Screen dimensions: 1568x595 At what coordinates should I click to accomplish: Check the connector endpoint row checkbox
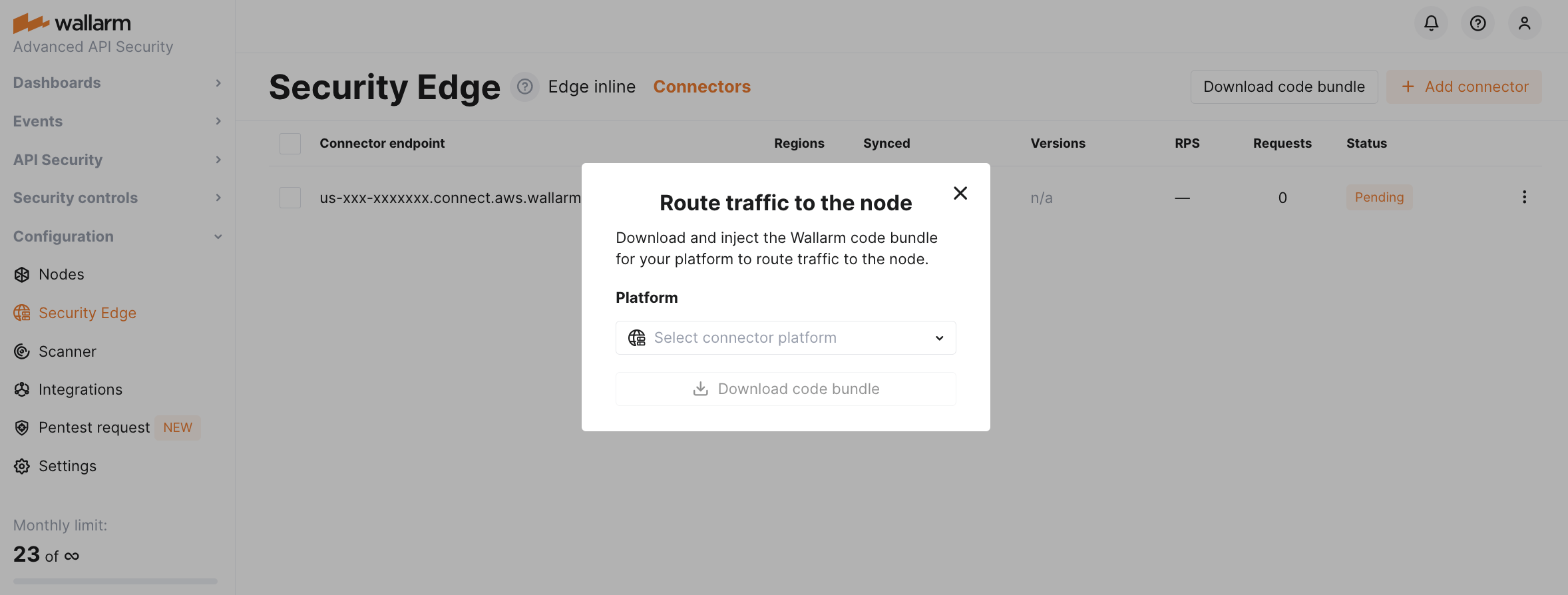click(290, 198)
